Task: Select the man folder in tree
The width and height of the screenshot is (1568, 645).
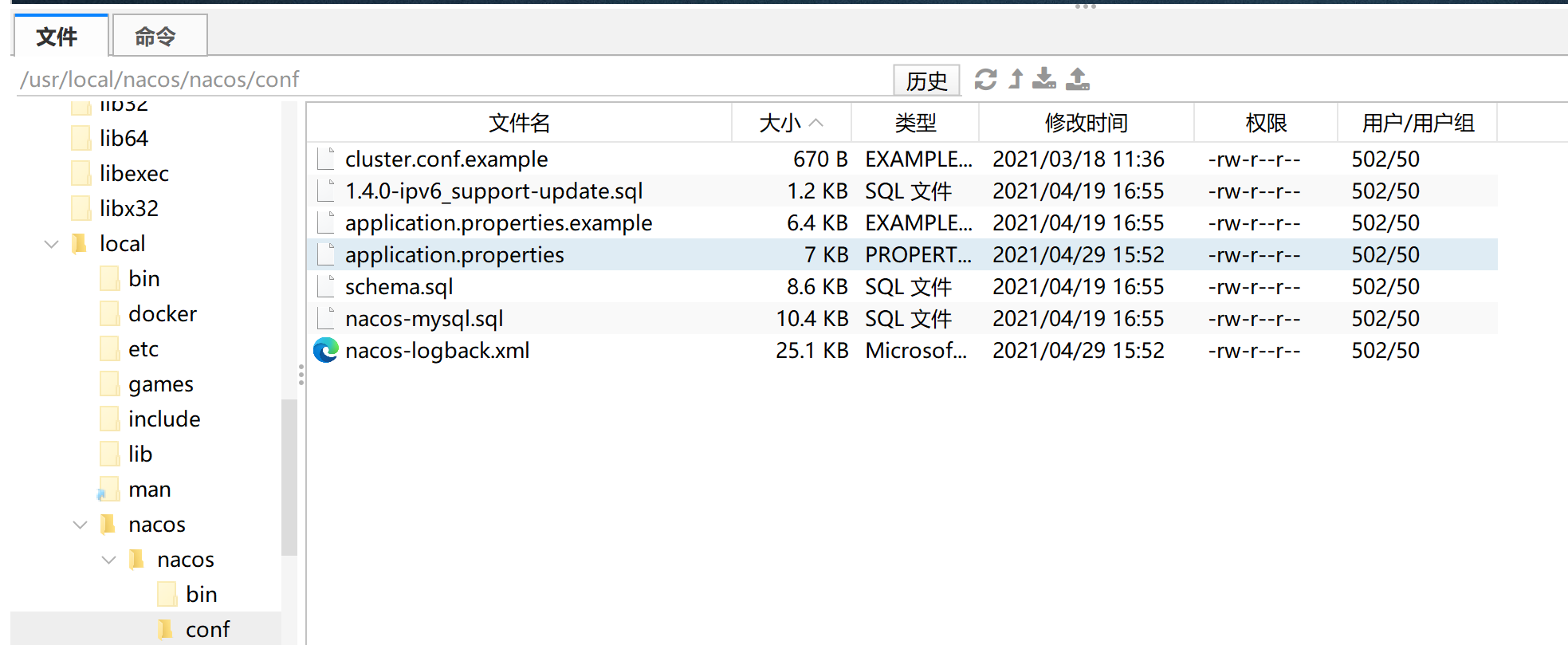Action: (150, 490)
